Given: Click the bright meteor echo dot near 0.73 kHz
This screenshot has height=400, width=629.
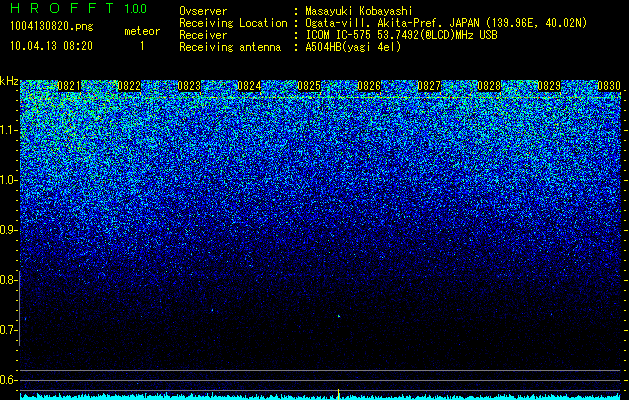Looking at the screenshot, I should pos(339,316).
